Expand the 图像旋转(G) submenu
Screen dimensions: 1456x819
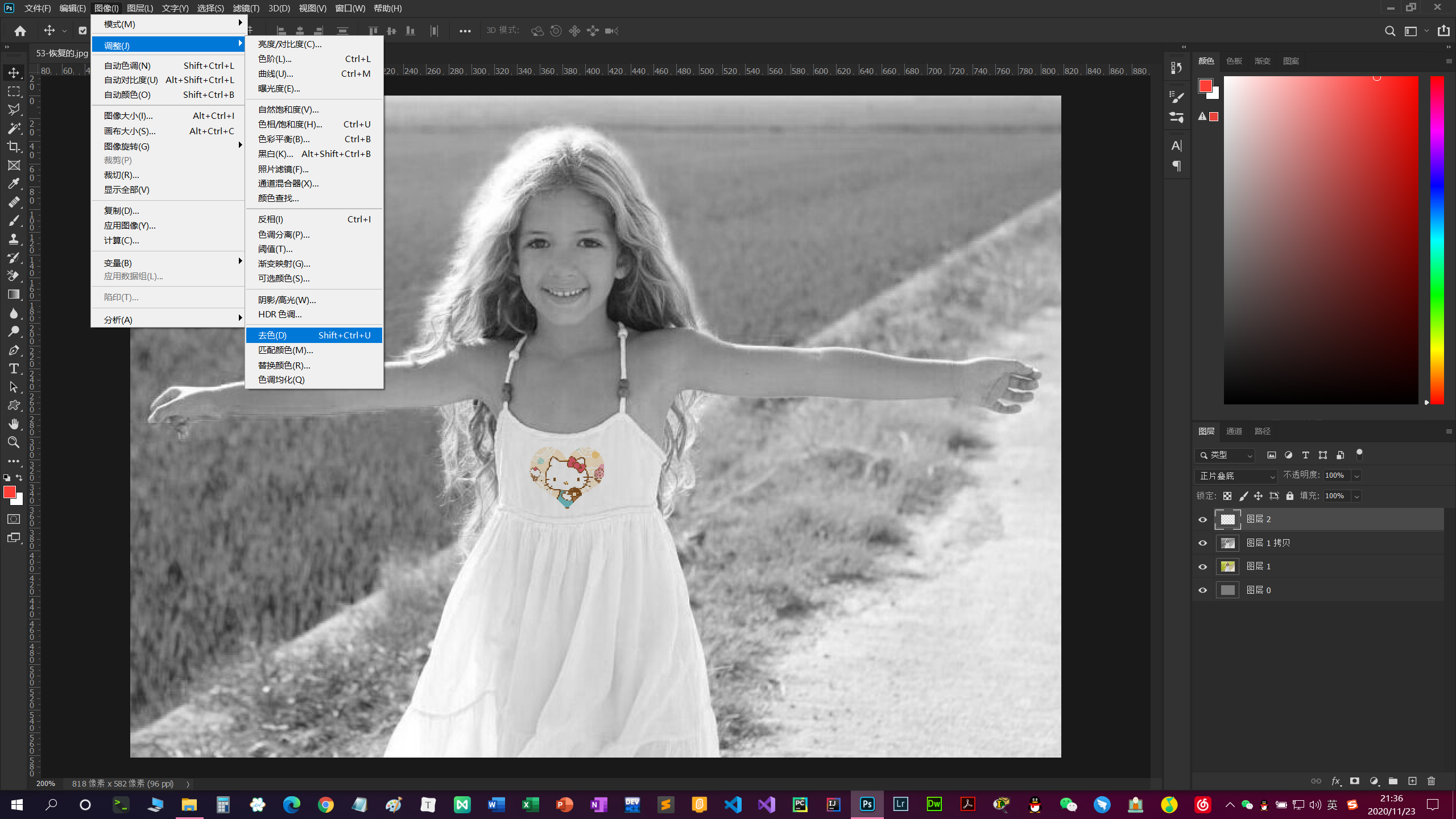coord(168,146)
